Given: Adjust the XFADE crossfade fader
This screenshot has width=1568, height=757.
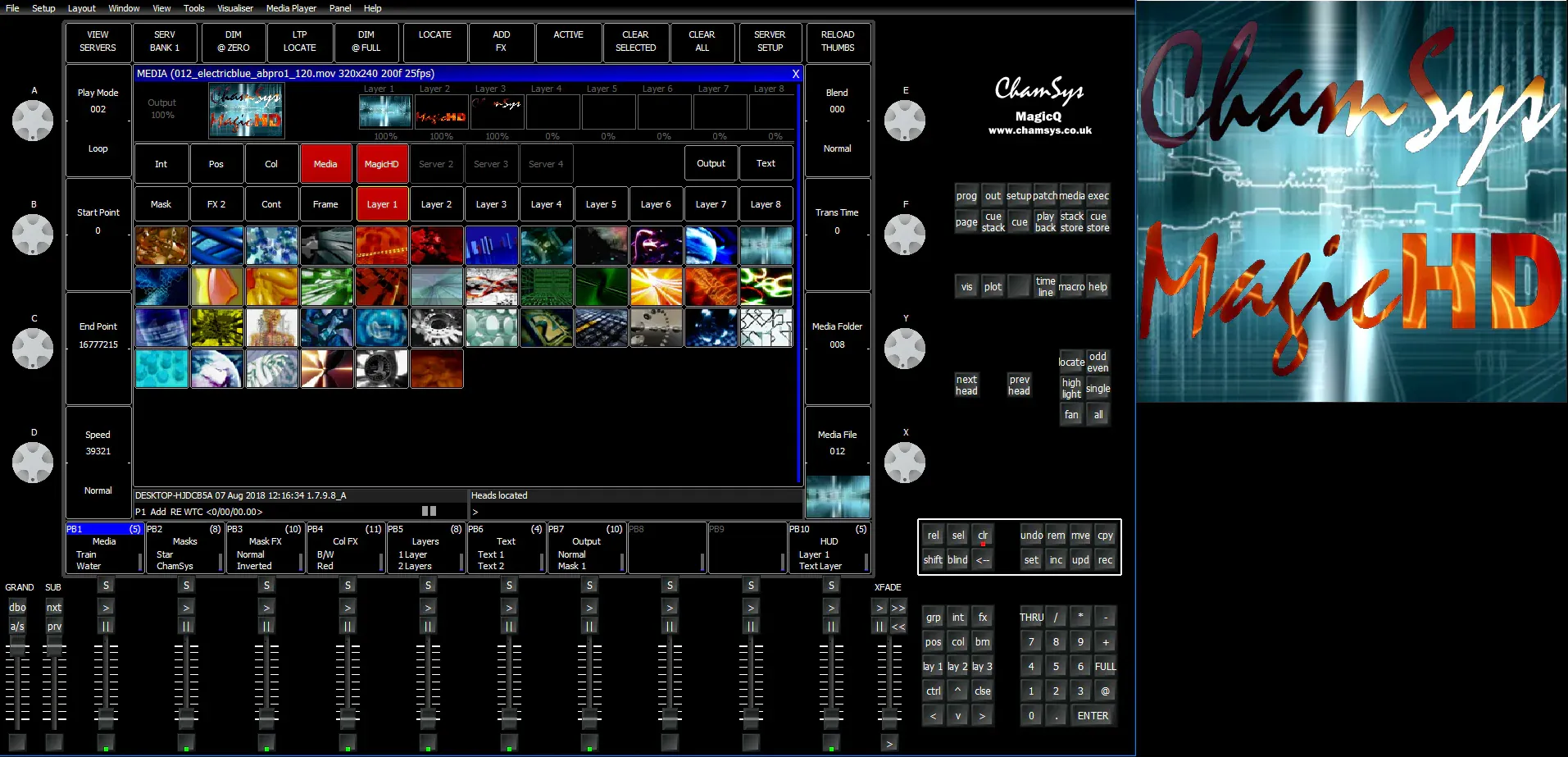Looking at the screenshot, I should (889, 721).
